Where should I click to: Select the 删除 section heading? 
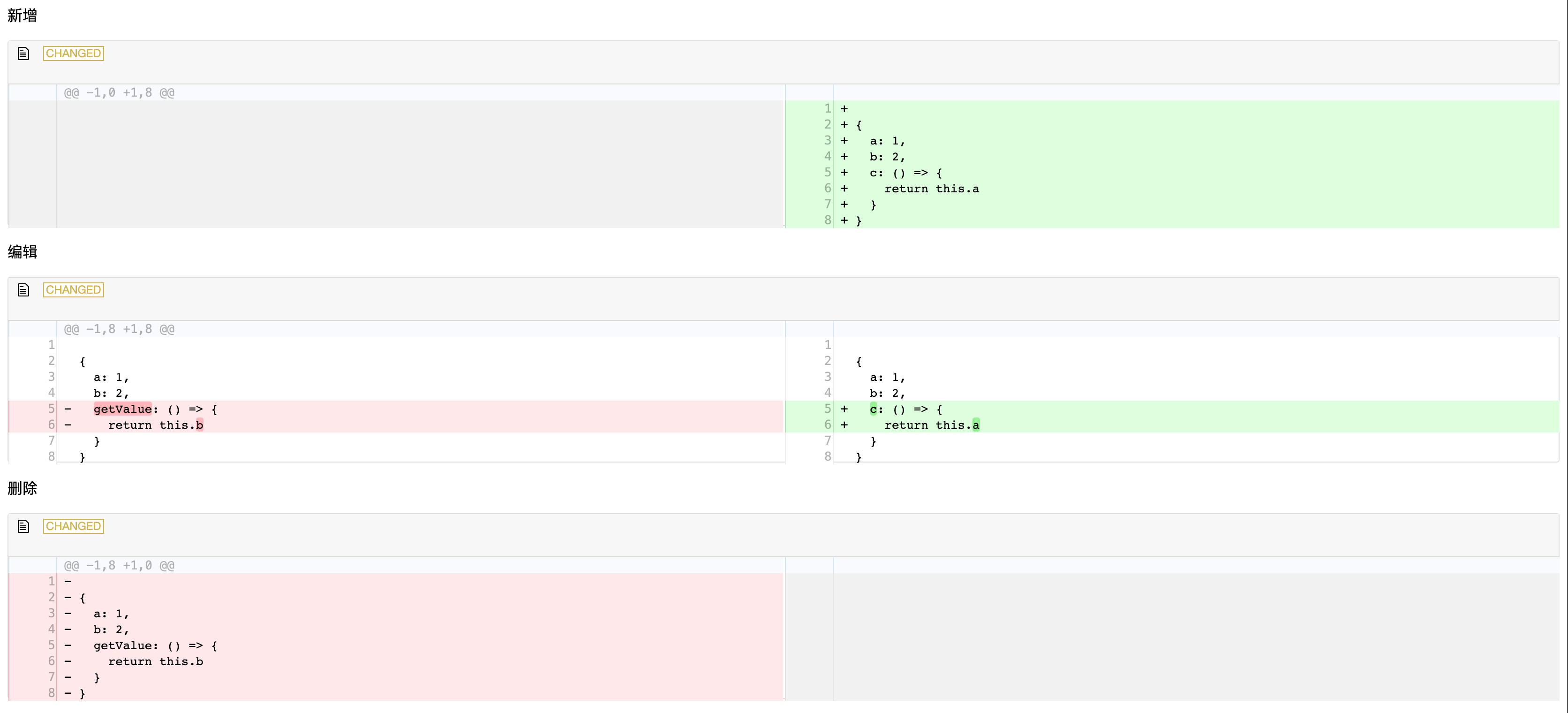22,488
